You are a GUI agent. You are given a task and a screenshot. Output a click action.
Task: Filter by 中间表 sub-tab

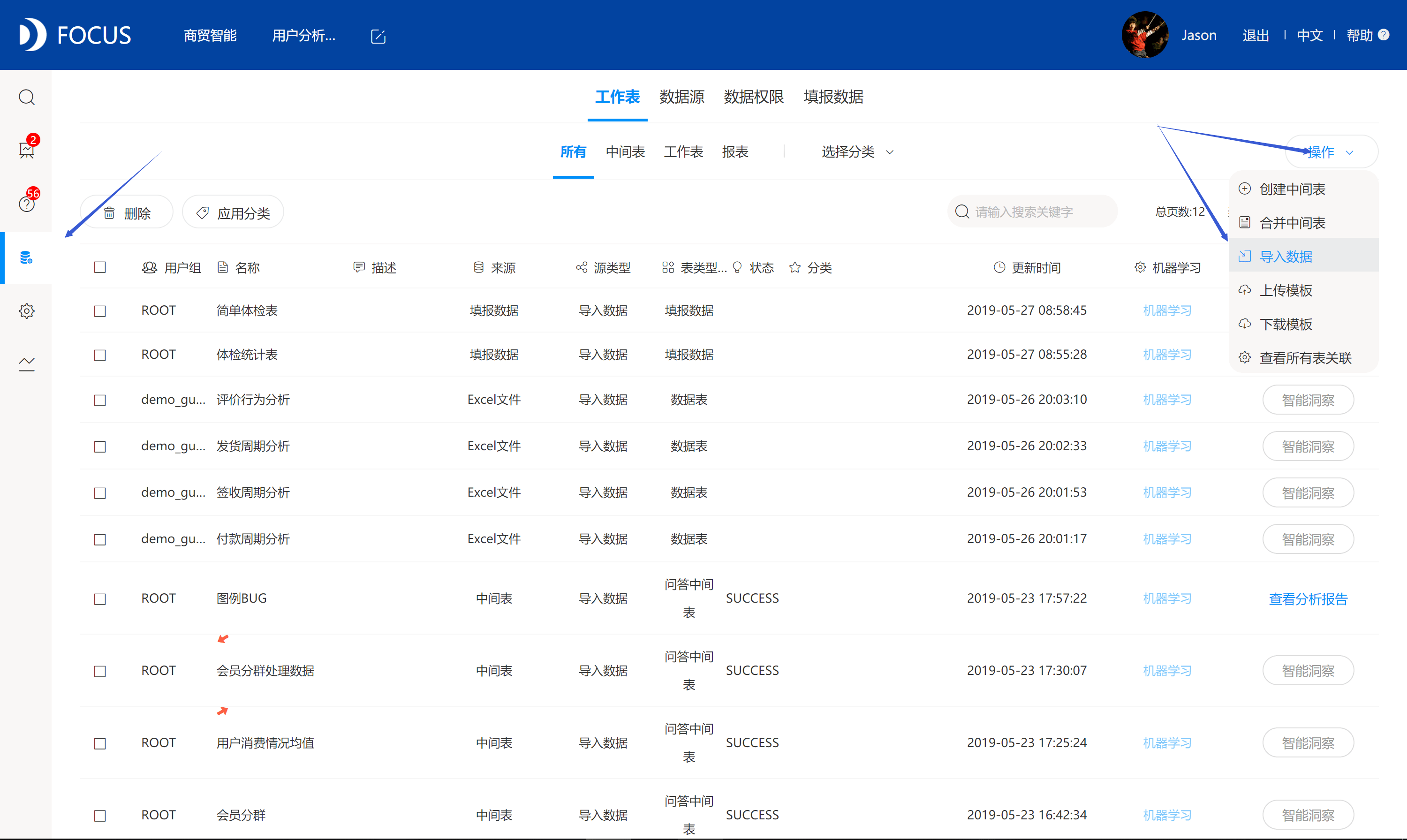(625, 151)
